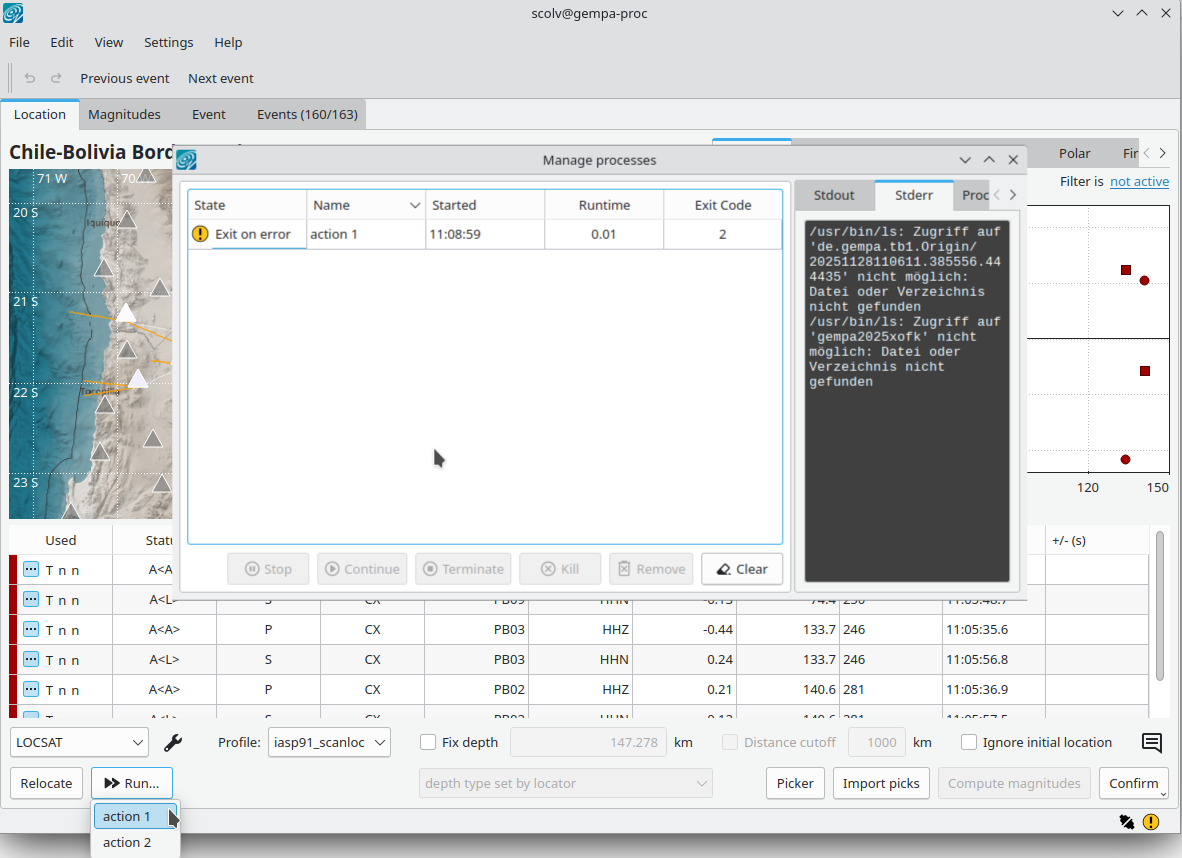
Task: Click the wrench icon for locator settings
Action: point(173,743)
